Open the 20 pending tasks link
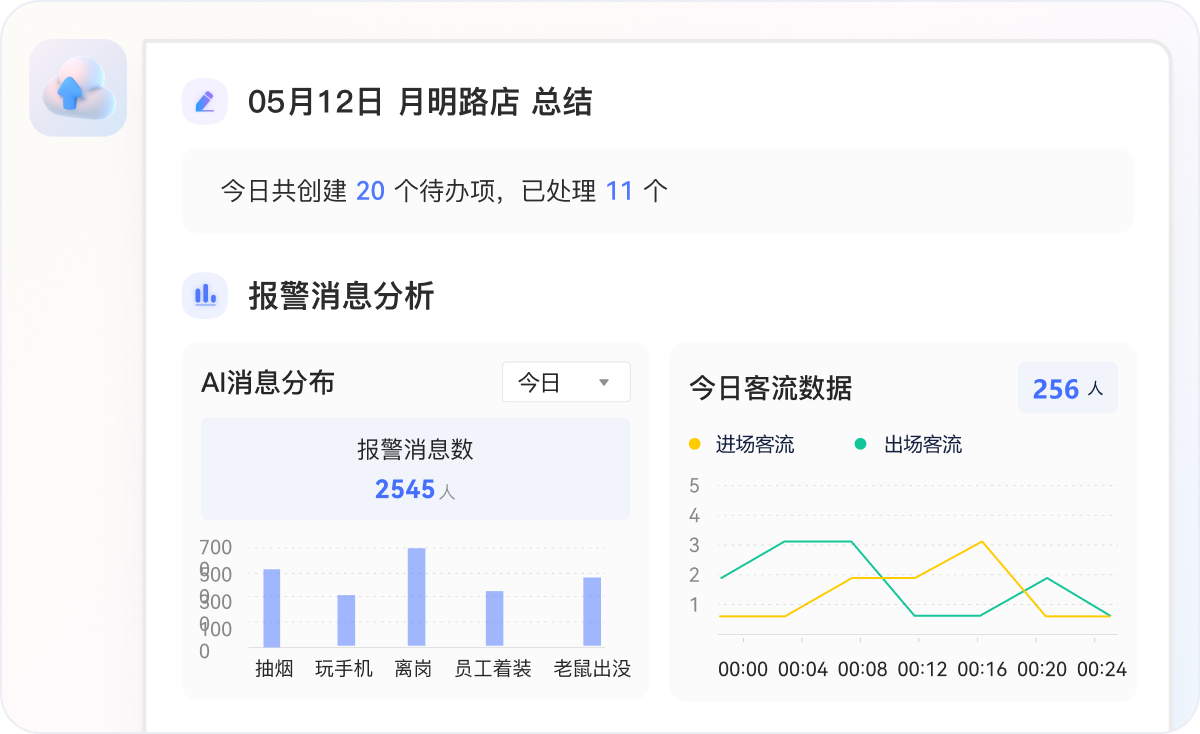Image resolution: width=1200 pixels, height=734 pixels. [x=370, y=191]
